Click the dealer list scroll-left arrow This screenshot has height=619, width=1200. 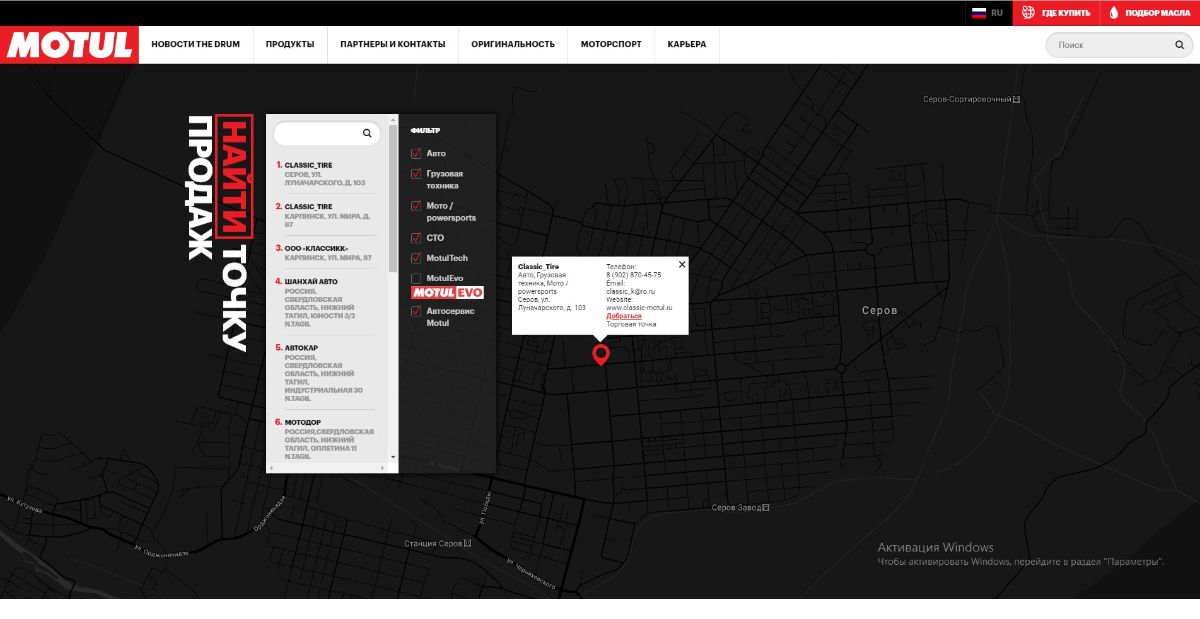point(270,467)
